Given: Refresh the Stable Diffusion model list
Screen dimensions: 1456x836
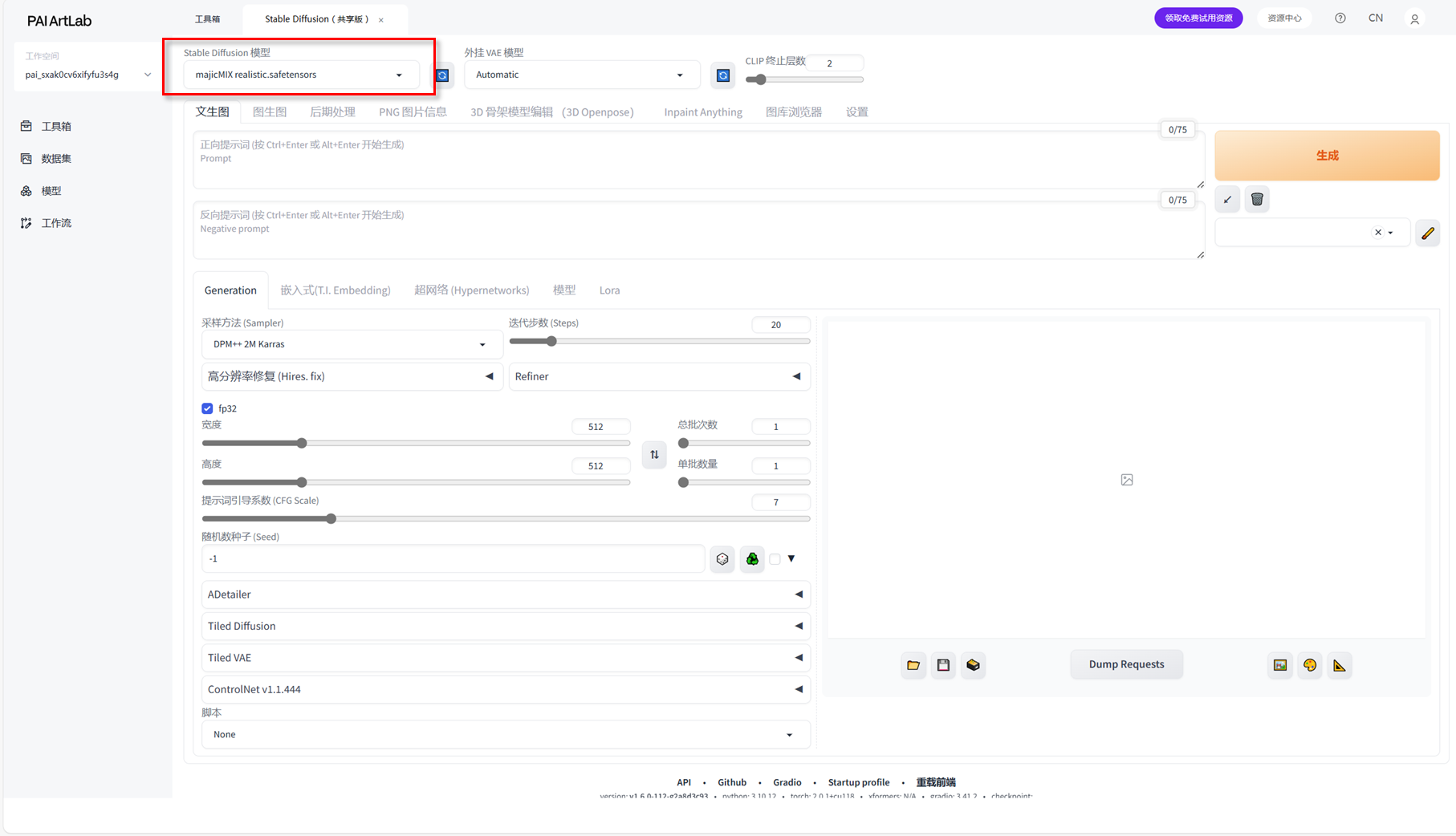Looking at the screenshot, I should (x=442, y=75).
